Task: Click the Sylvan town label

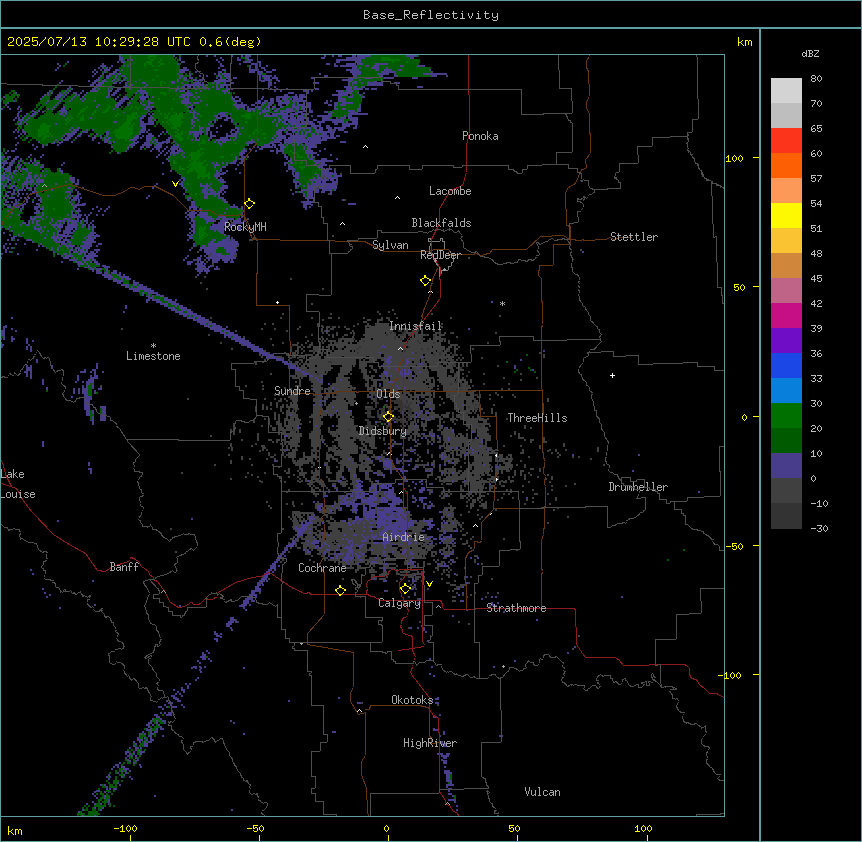Action: (x=390, y=245)
